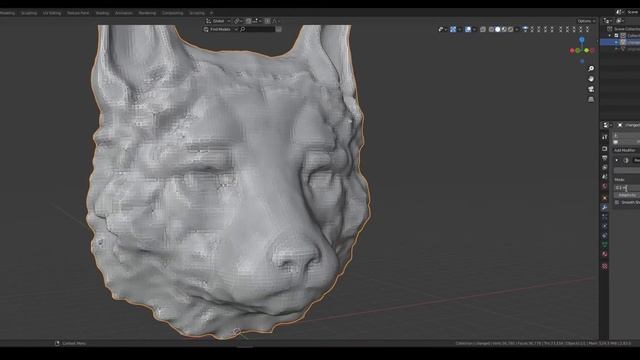This screenshot has width=640, height=360.
Task: Open the Sculpting workspace tab
Action: tap(29, 13)
